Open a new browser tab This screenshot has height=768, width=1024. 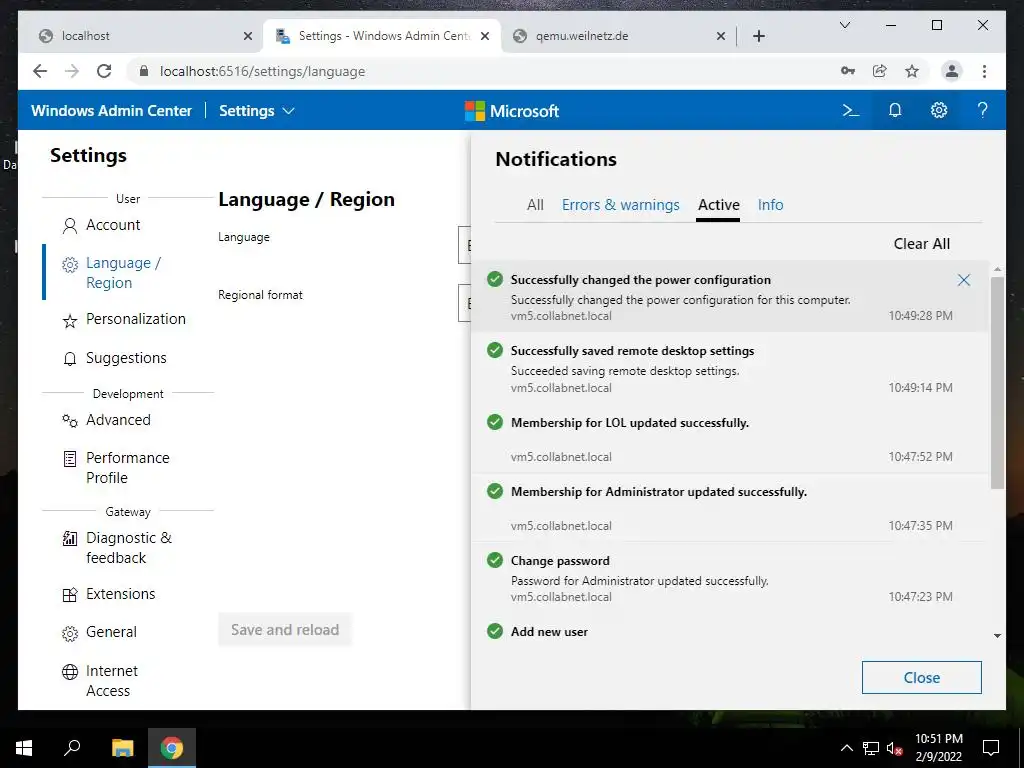[x=758, y=36]
